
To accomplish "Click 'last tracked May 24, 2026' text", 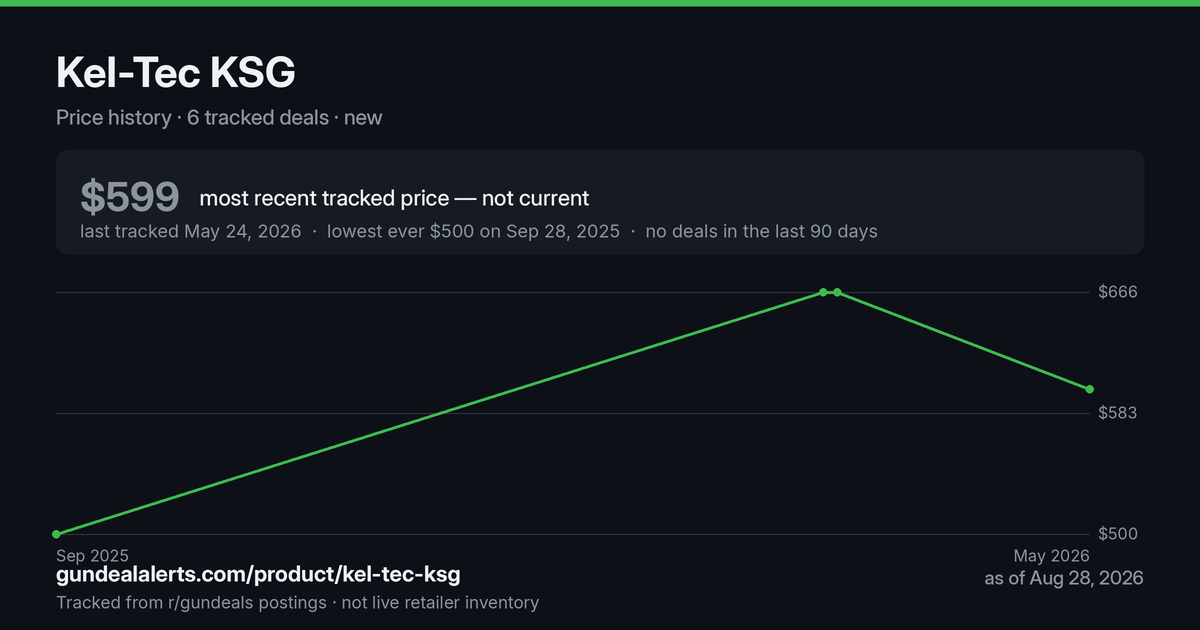I will 190,231.
